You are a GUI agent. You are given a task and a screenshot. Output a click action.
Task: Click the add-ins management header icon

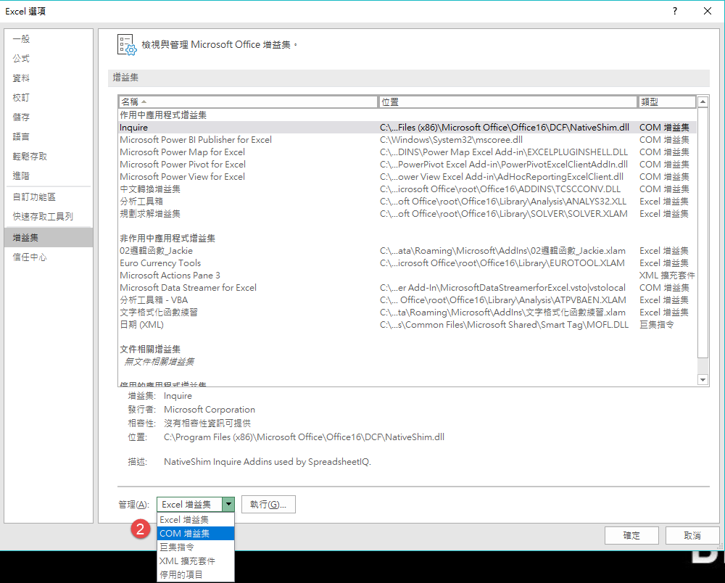tap(126, 45)
